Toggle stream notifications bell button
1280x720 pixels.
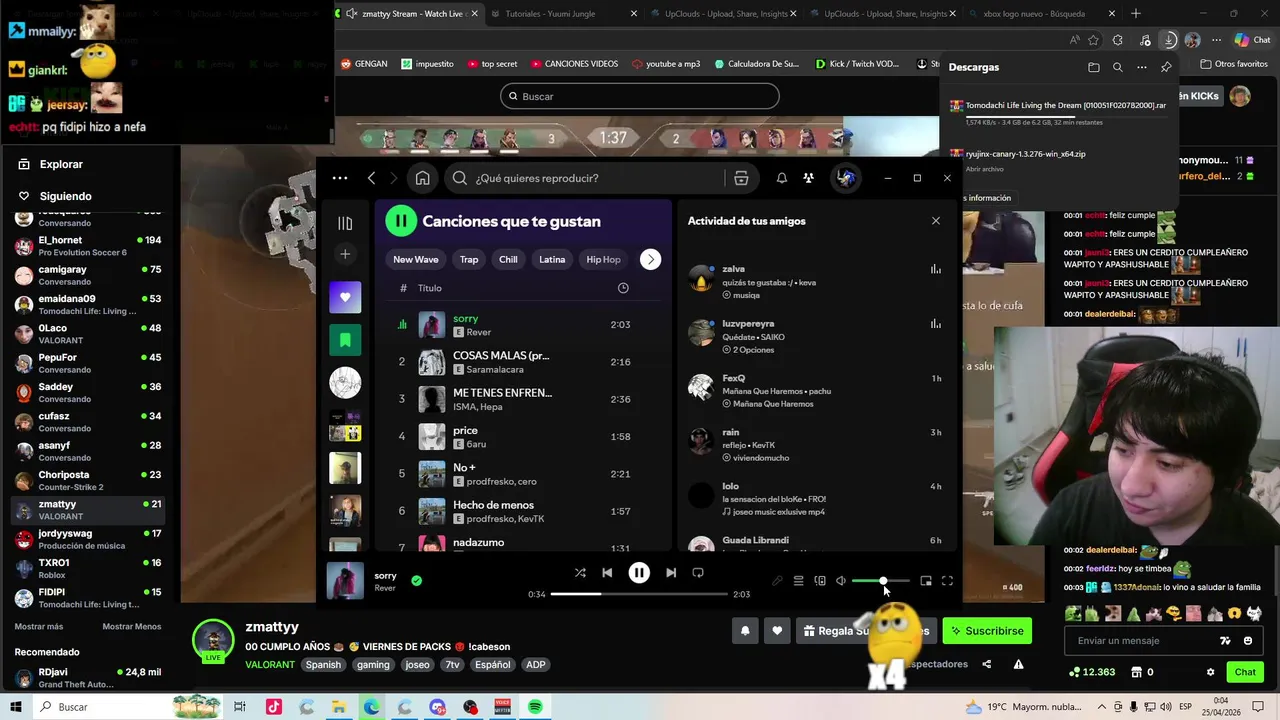745,631
